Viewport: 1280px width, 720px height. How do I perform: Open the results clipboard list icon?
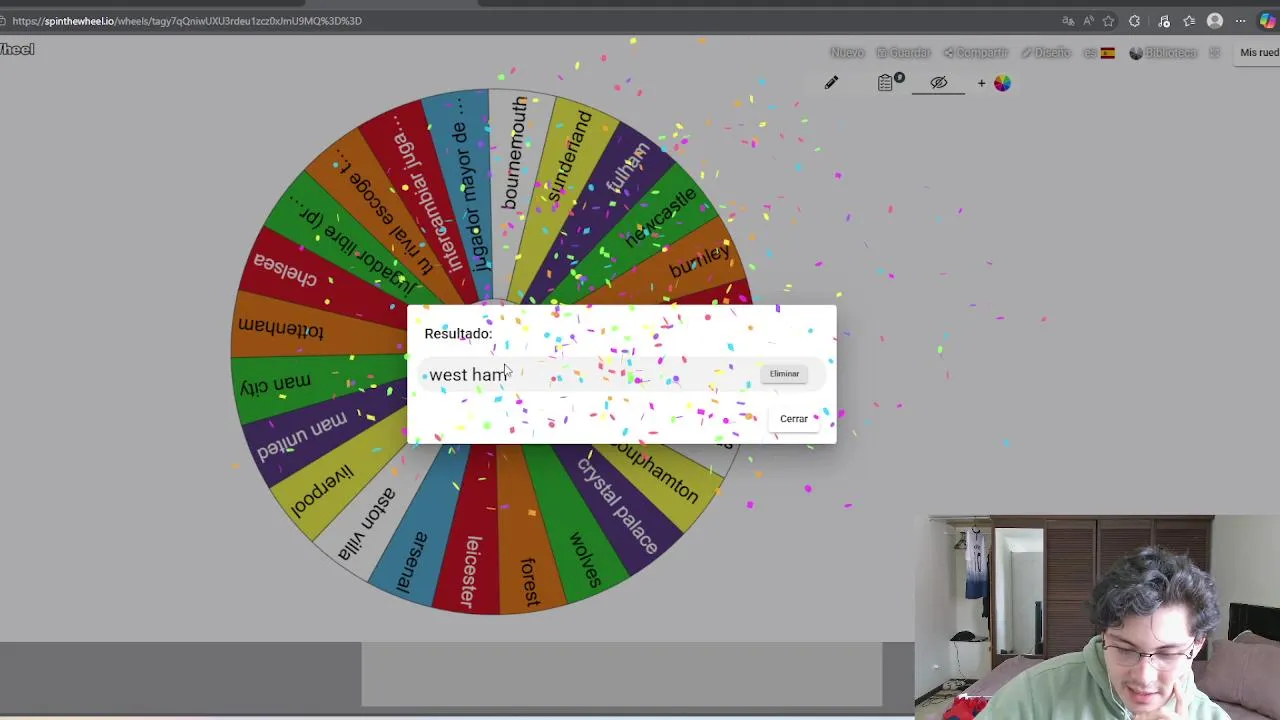(x=887, y=82)
